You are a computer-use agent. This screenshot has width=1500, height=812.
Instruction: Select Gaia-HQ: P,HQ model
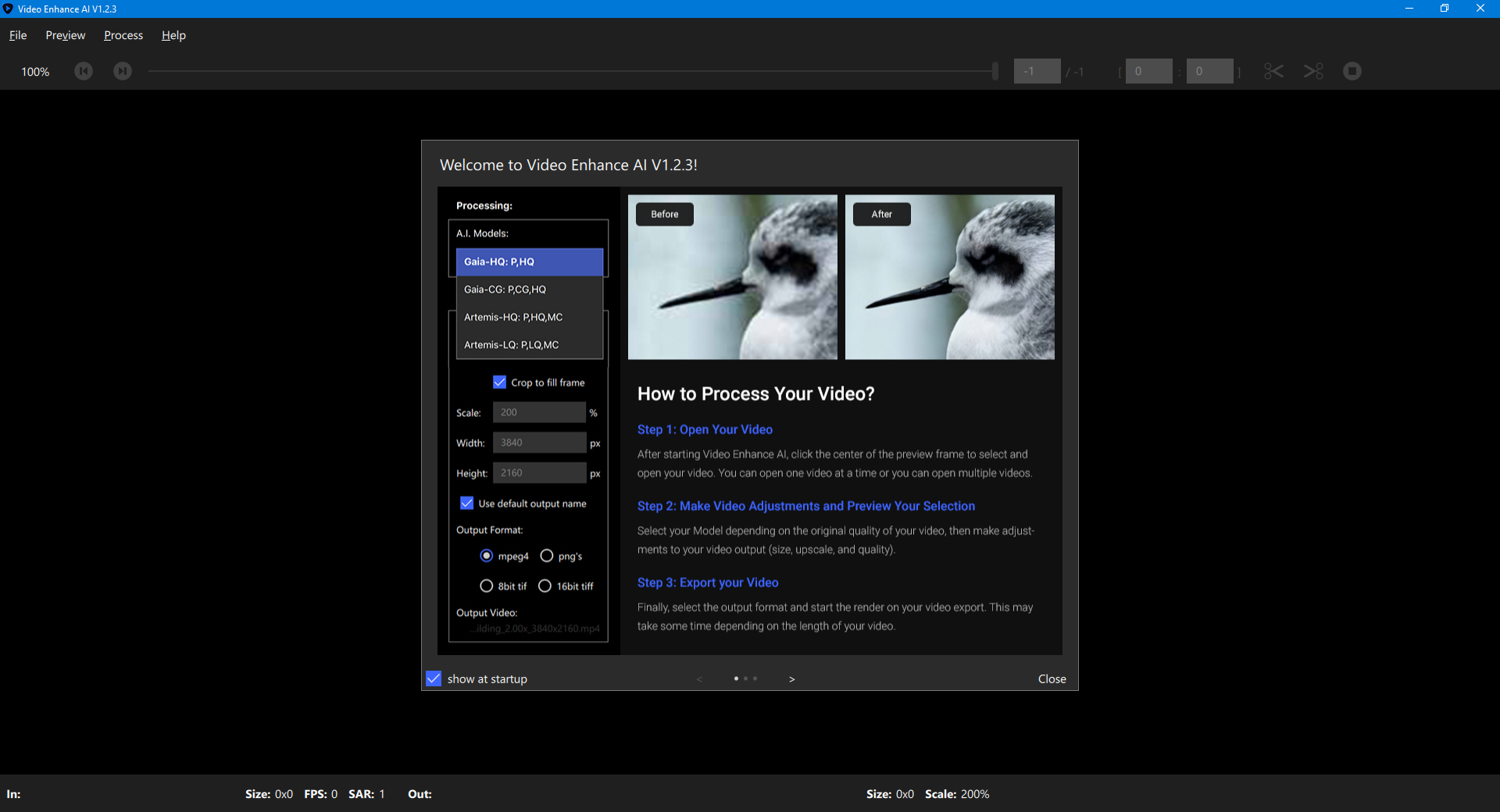(x=530, y=262)
